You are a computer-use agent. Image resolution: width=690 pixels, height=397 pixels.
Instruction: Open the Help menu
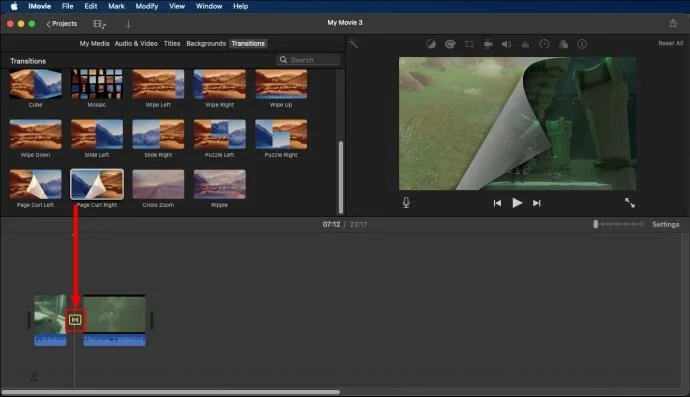click(x=240, y=6)
